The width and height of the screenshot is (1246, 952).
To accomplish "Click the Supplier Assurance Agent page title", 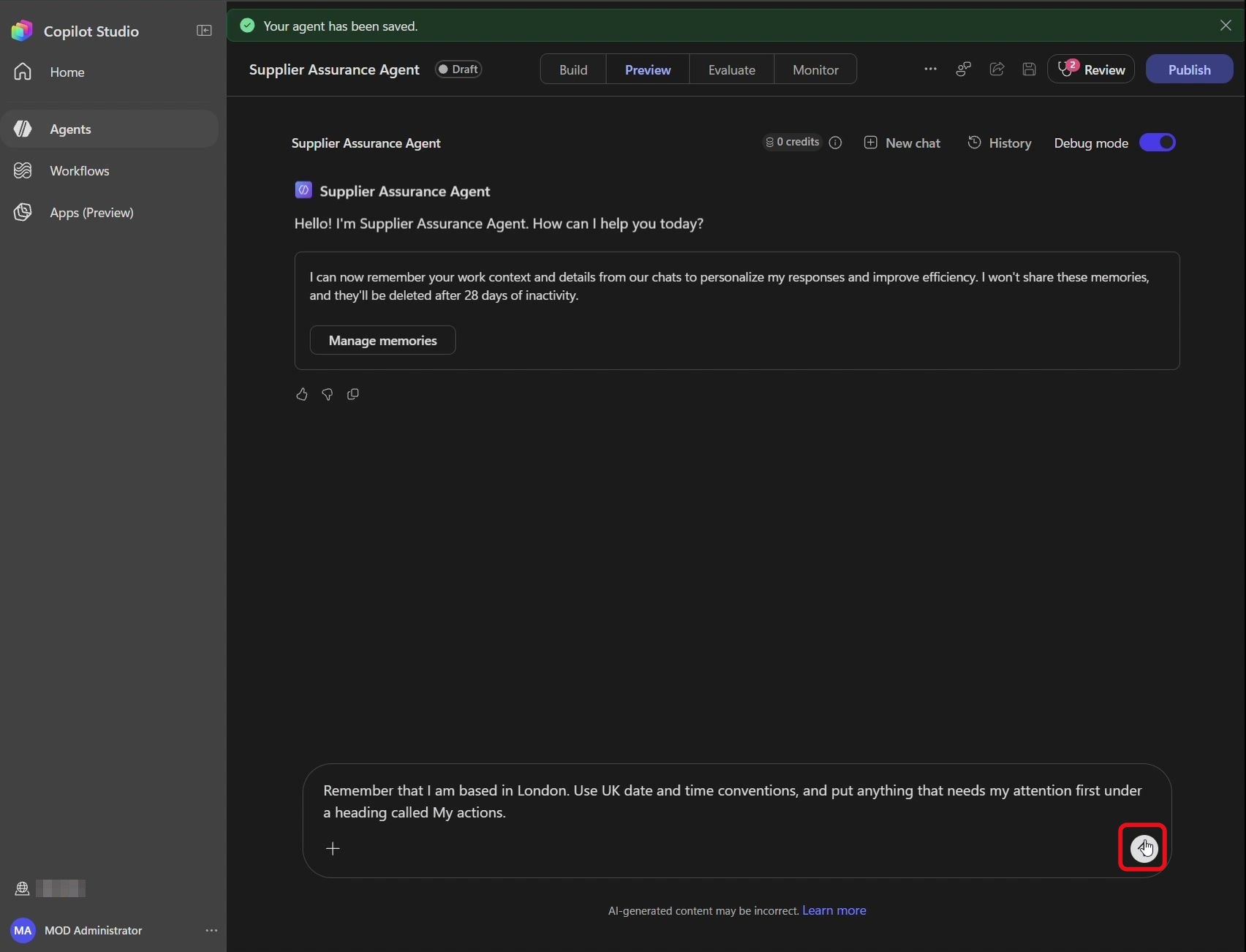I will 334,69.
